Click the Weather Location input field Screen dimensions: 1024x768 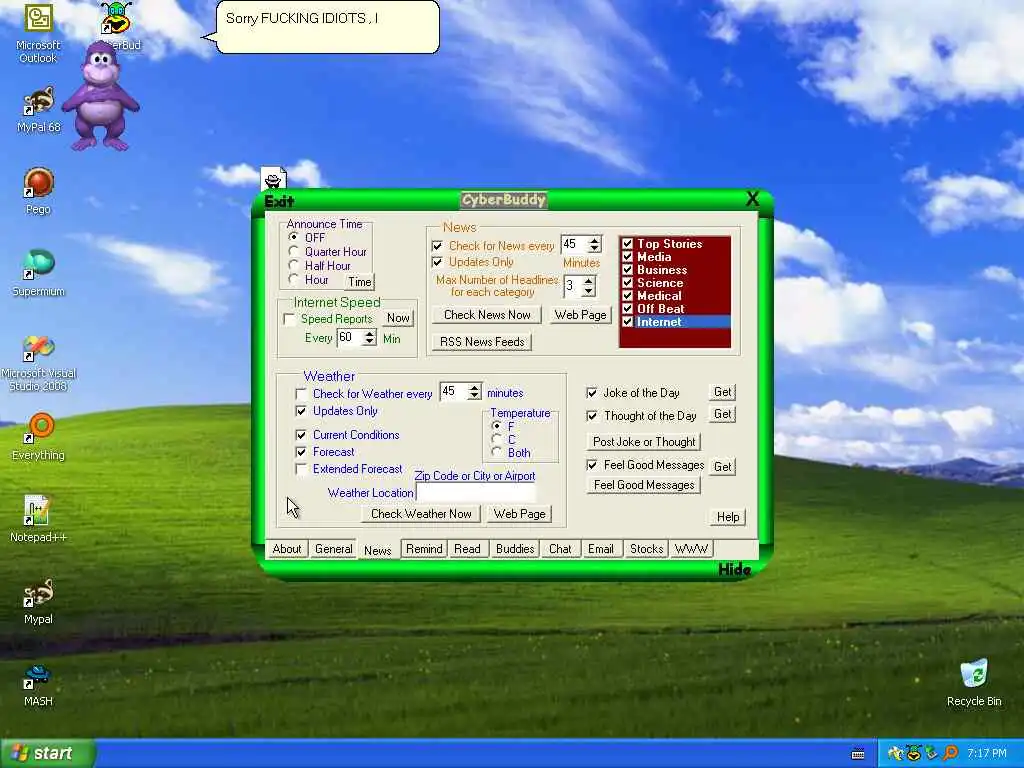(x=475, y=493)
